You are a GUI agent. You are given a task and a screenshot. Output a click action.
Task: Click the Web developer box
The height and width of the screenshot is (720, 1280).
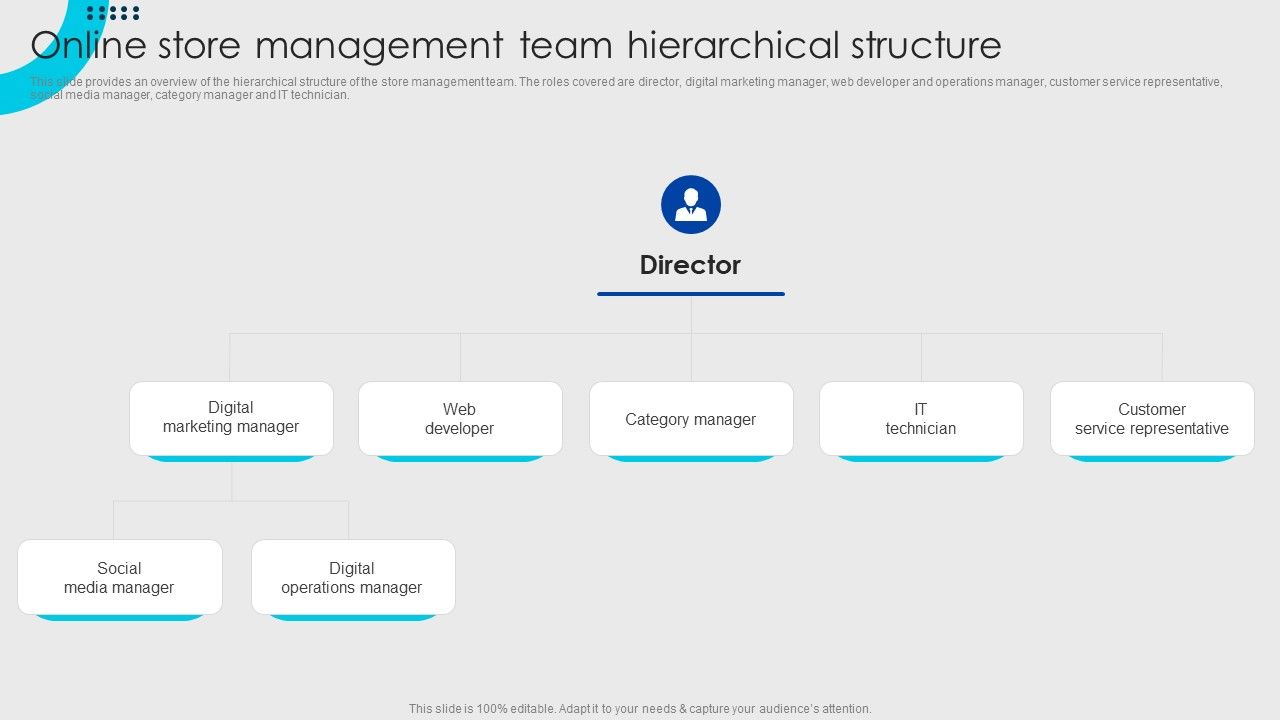tap(460, 419)
